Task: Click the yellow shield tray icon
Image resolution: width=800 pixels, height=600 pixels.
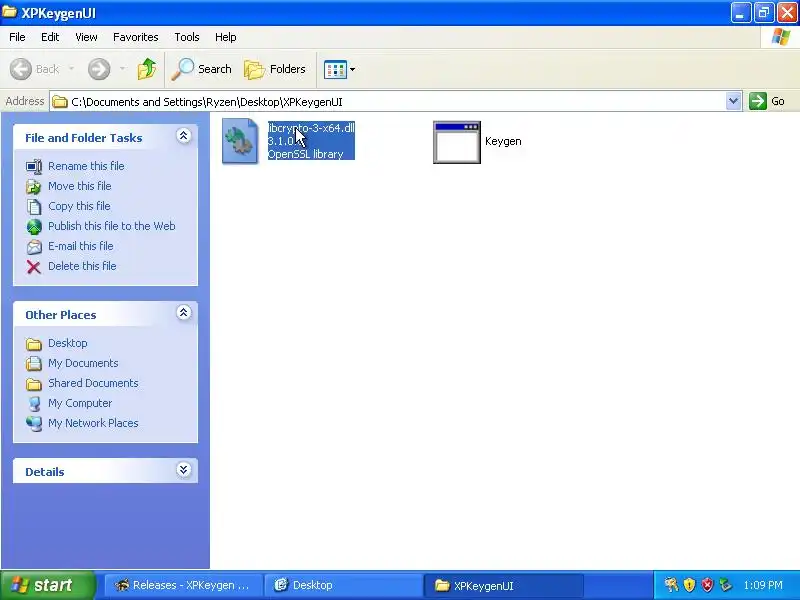Action: tap(689, 585)
